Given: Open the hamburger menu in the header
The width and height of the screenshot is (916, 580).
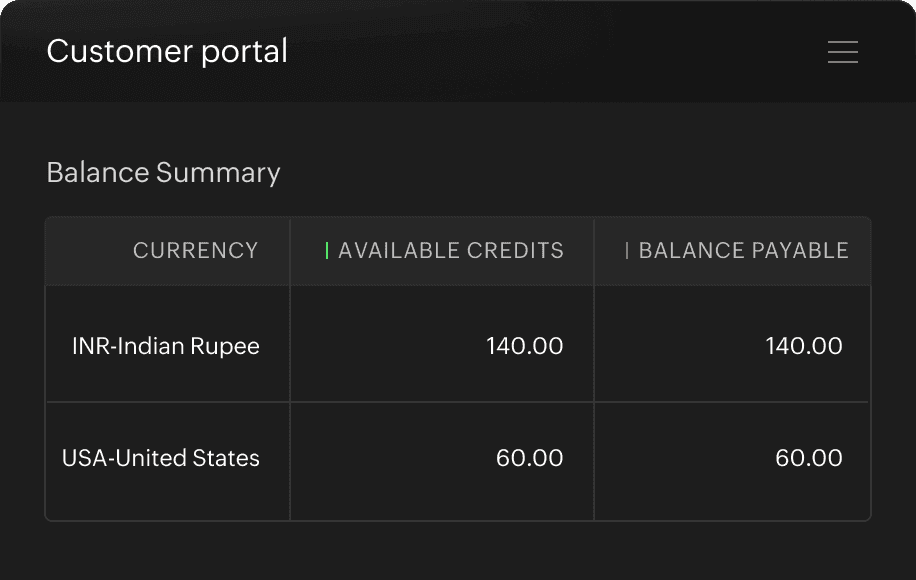Looking at the screenshot, I should [843, 52].
